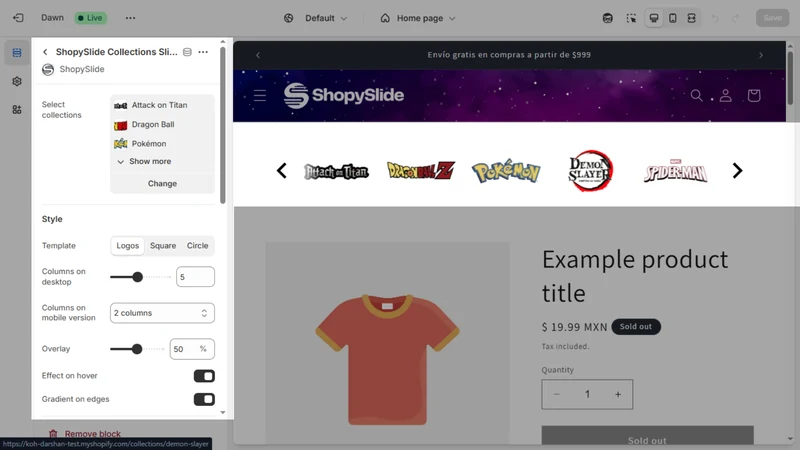Open the Columns on mobile version dropdown
Screen dimensions: 800x450
coord(162,313)
